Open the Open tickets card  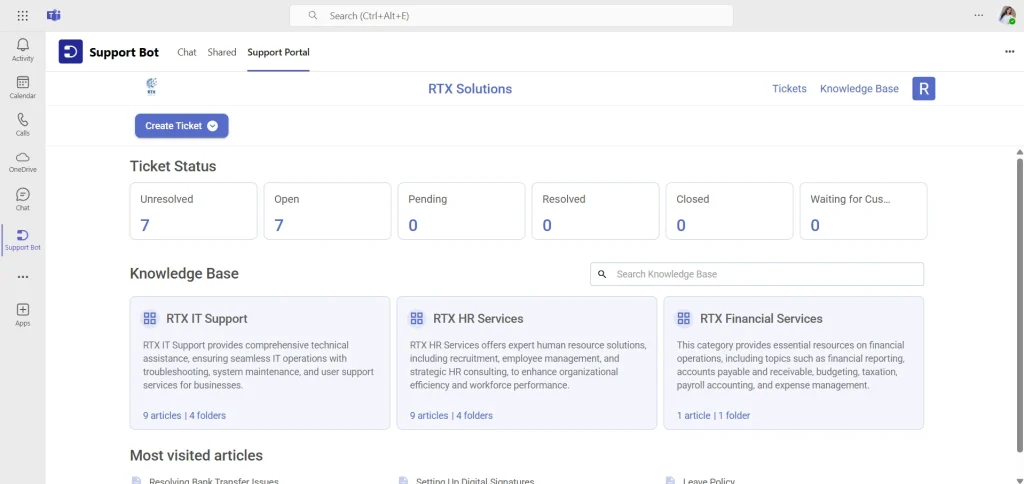(327, 211)
